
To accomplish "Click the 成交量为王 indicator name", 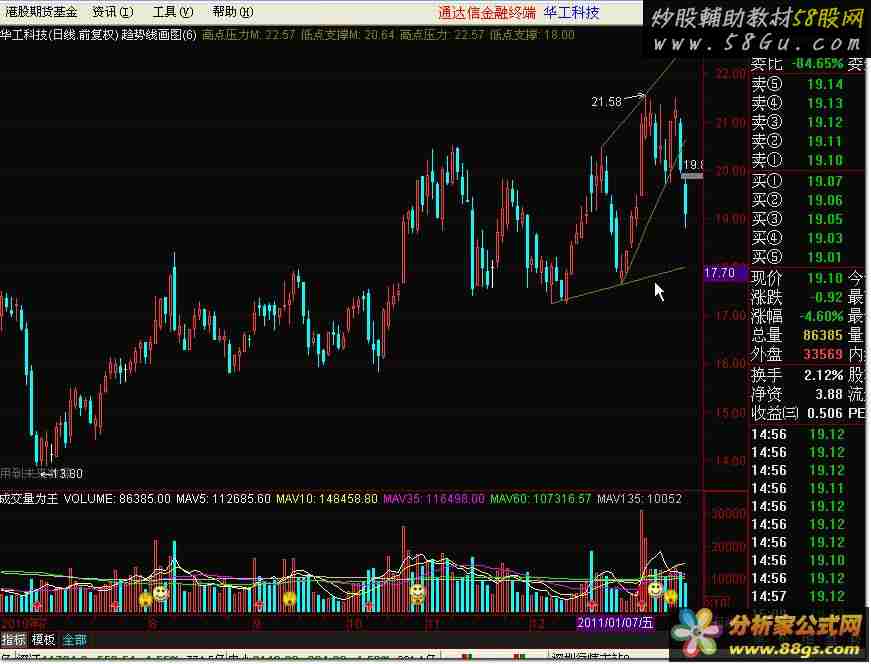I will pyautogui.click(x=29, y=499).
